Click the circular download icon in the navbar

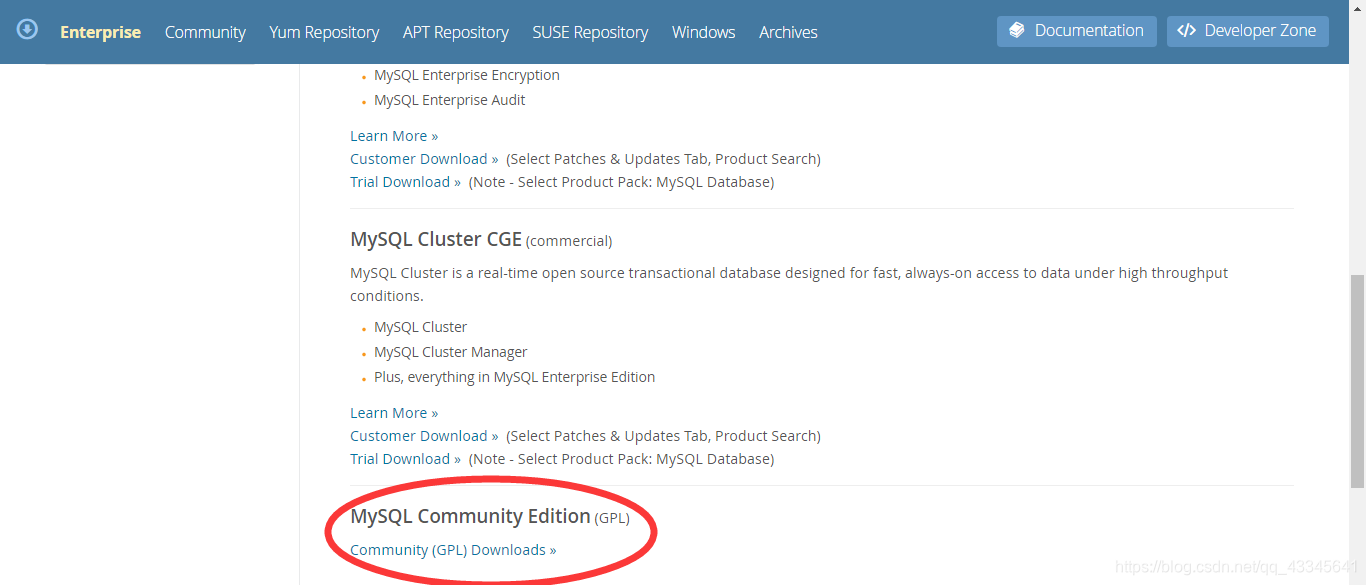point(27,30)
